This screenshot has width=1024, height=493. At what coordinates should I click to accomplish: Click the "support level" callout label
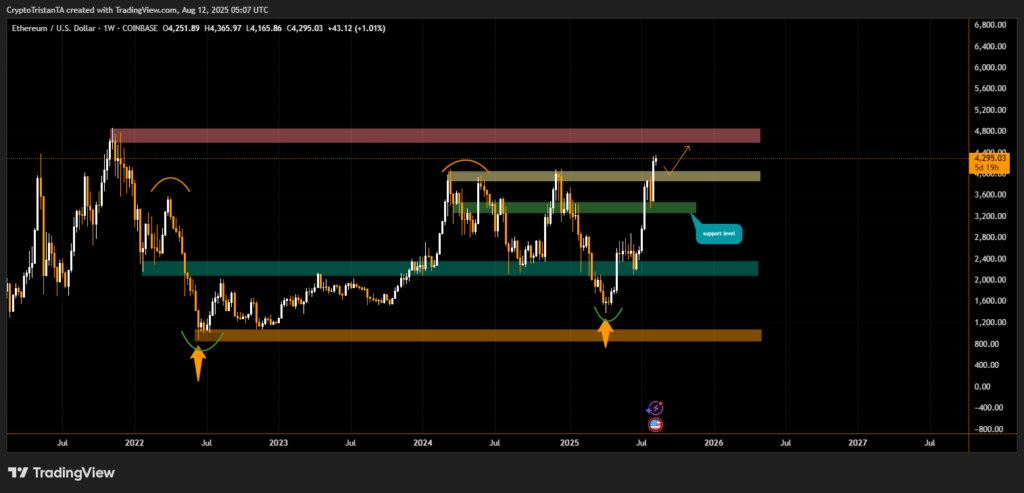coord(718,232)
